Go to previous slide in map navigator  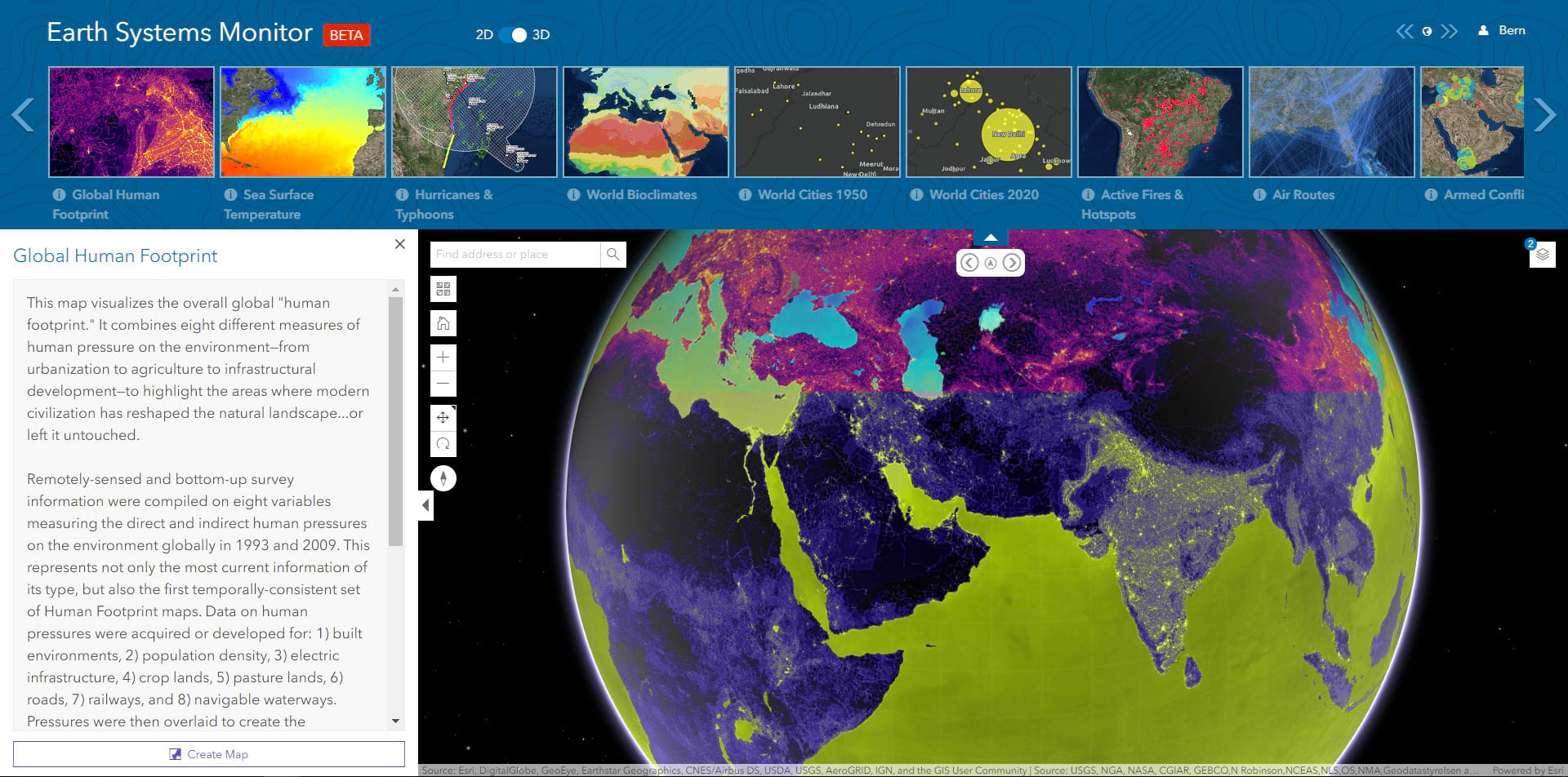[969, 263]
